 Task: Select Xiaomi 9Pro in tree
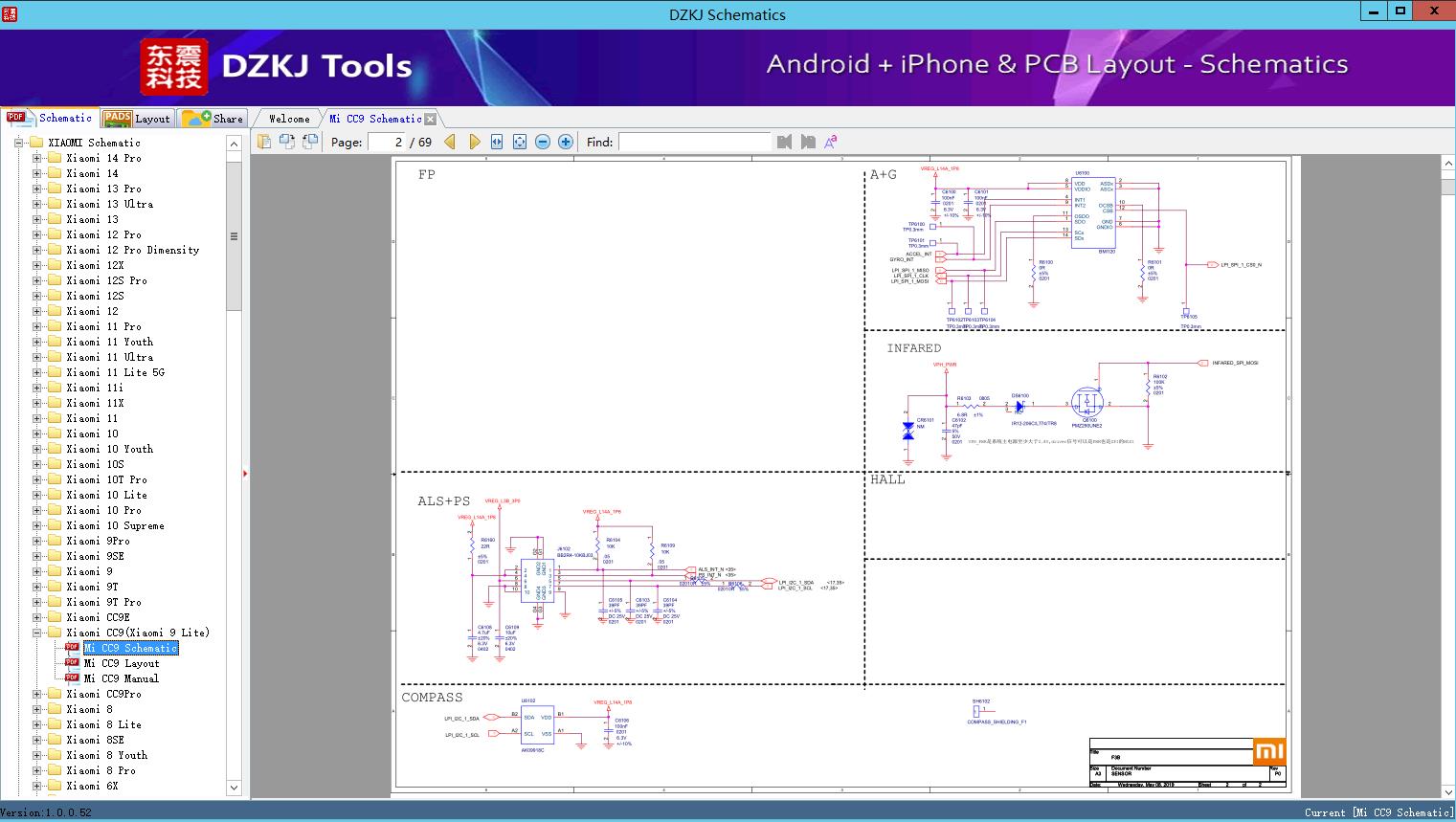(x=98, y=541)
